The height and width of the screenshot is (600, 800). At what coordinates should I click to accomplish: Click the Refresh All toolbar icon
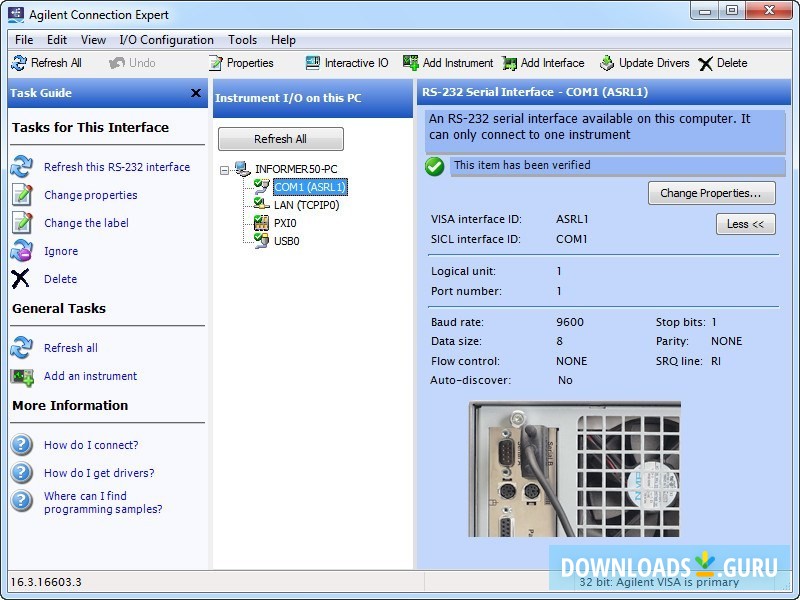click(x=19, y=63)
